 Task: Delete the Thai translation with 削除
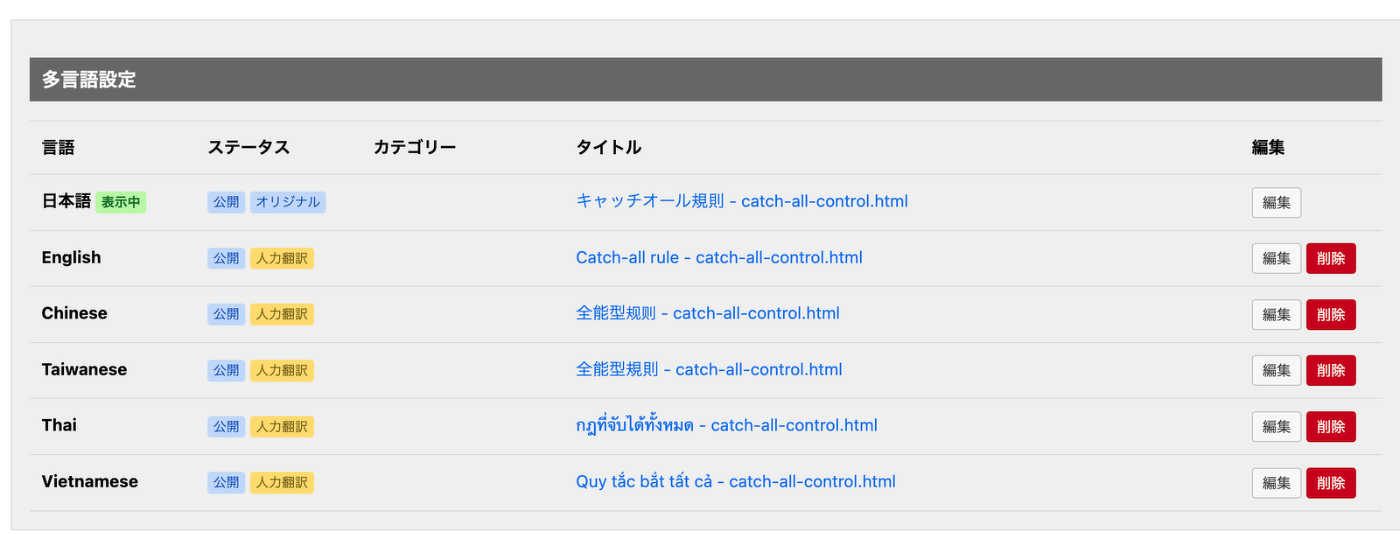point(1331,426)
